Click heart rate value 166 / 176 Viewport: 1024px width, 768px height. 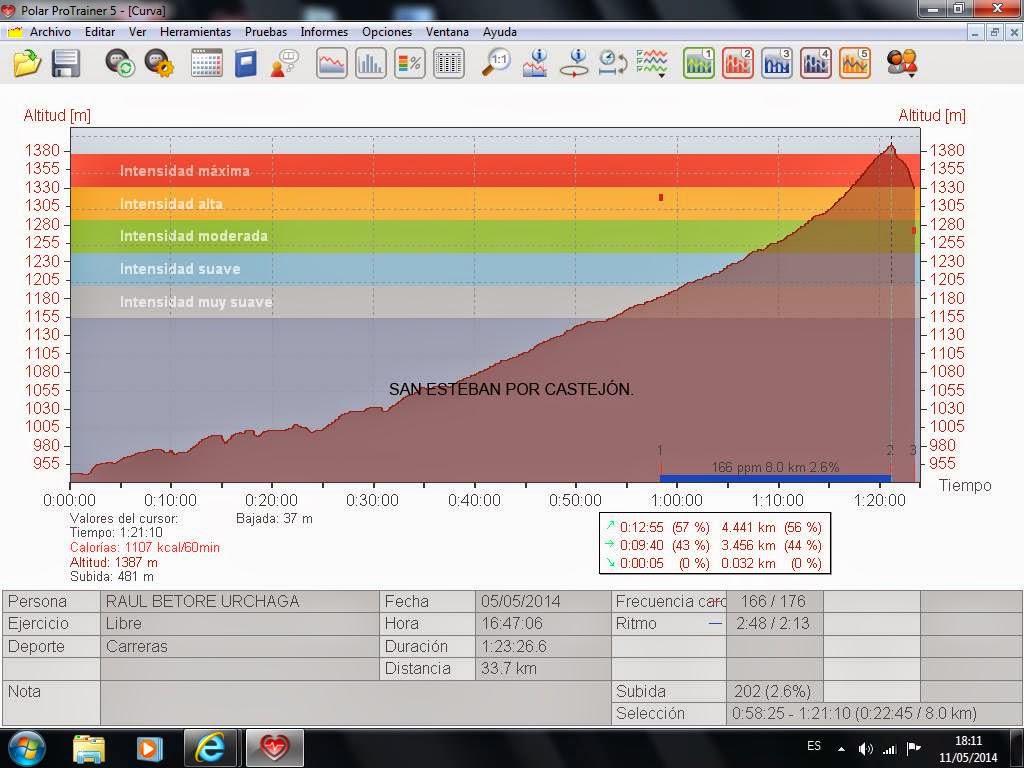tap(774, 601)
